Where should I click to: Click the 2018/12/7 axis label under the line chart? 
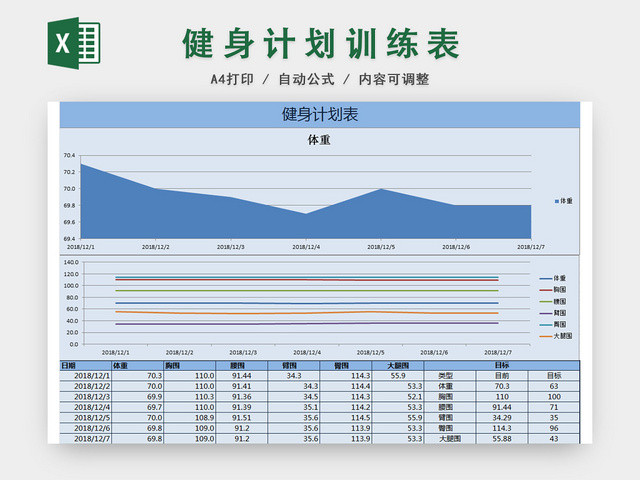pos(498,352)
